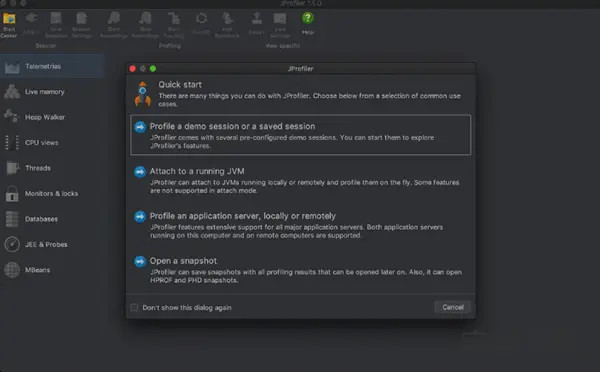
Task: Click the green zoom button on the dialog
Action: [x=153, y=69]
